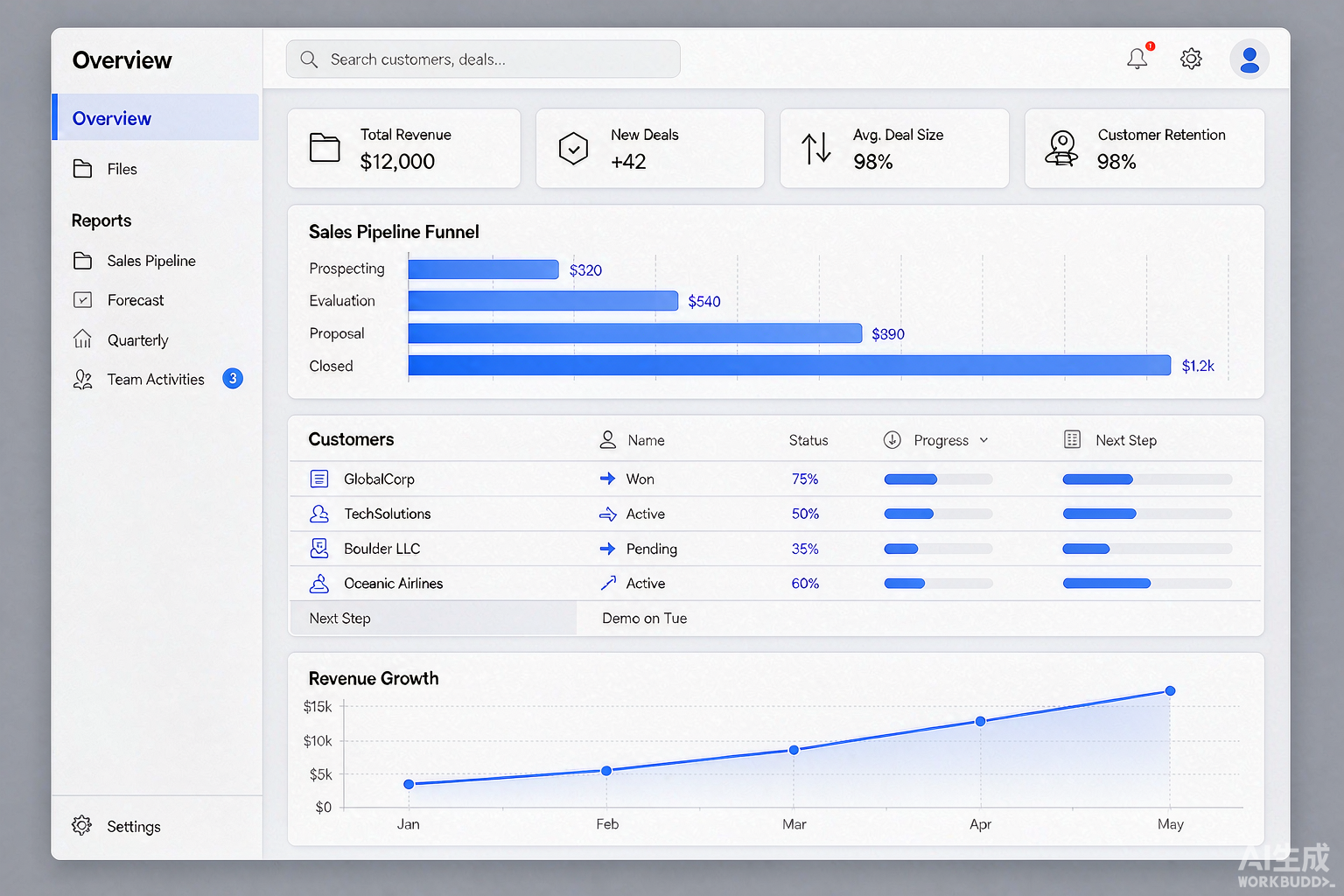1344x896 pixels.
Task: Click the Status column header
Action: click(x=808, y=440)
